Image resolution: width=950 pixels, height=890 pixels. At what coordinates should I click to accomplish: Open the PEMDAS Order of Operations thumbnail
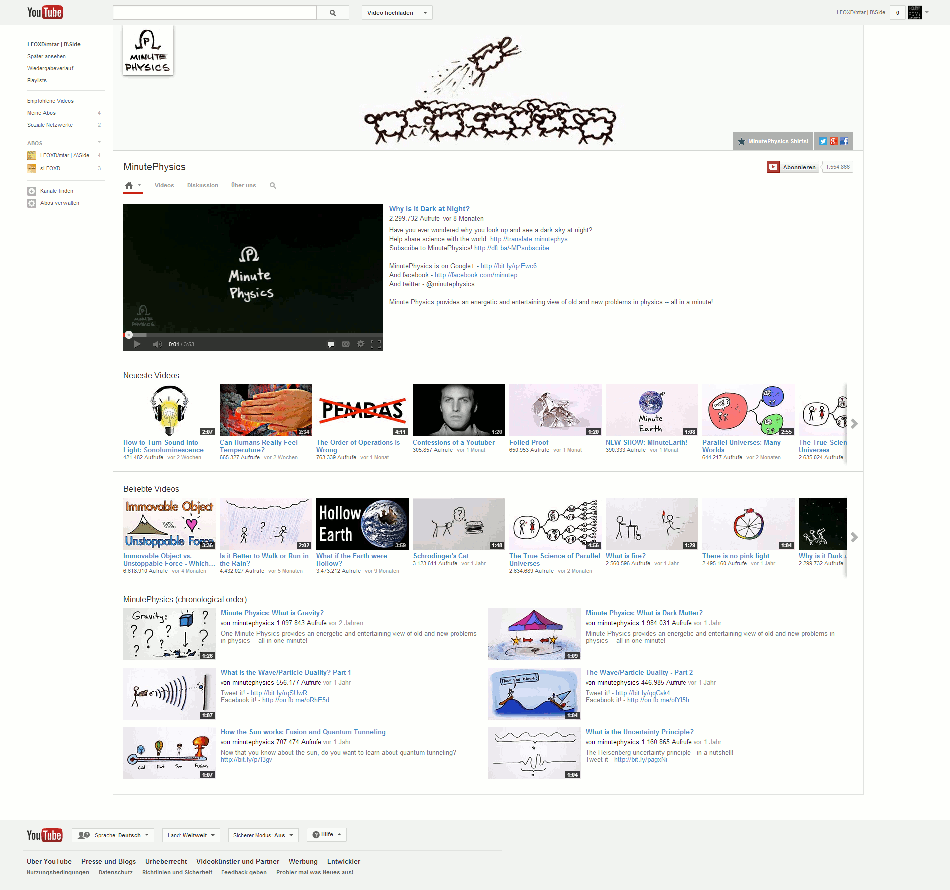tap(362, 410)
